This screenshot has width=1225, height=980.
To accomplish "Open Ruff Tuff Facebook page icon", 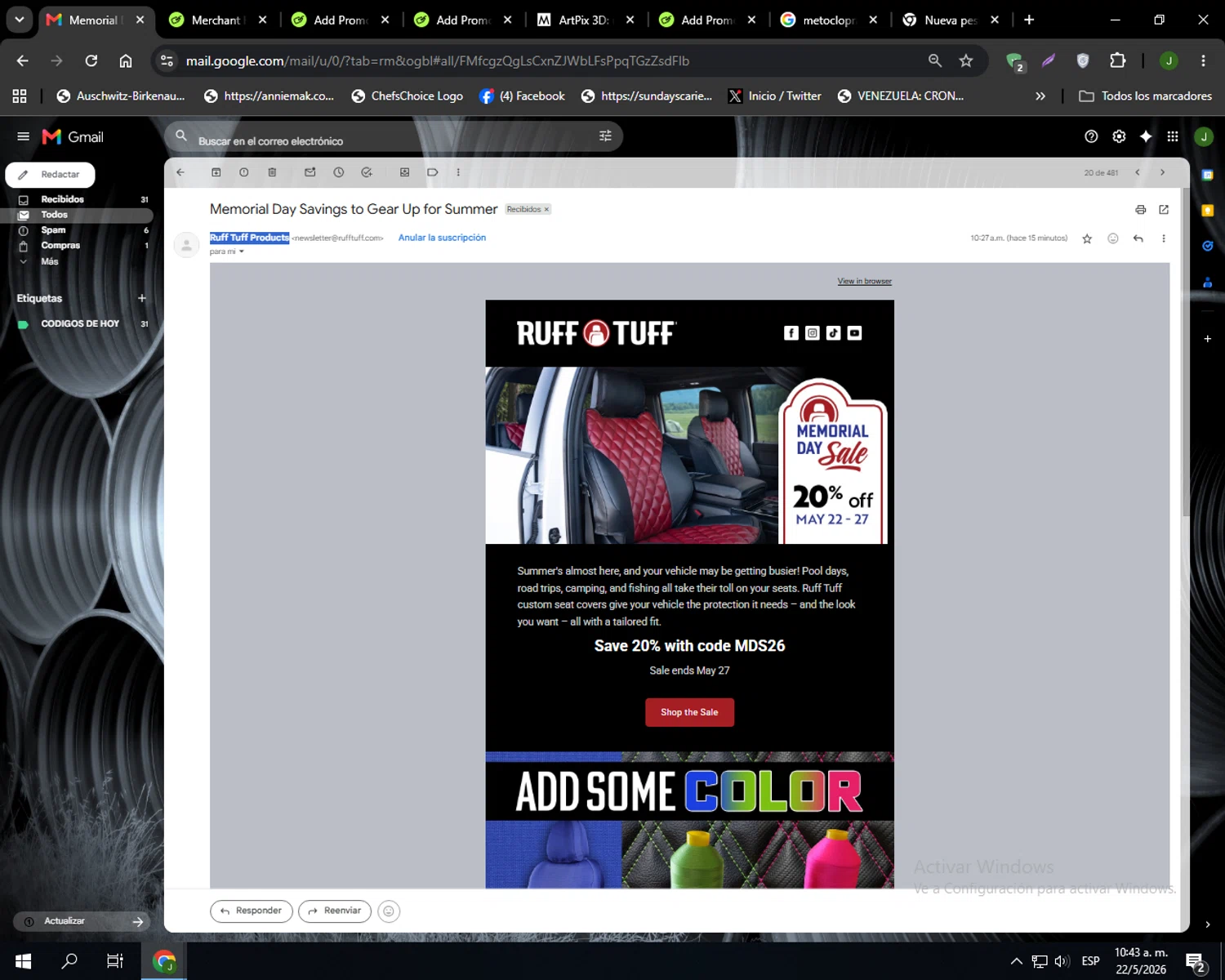I will [x=791, y=333].
